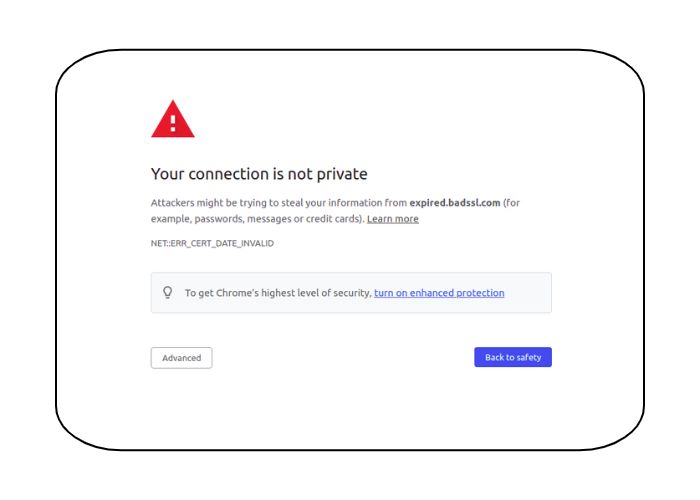
Task: Click the Your connection is not private heading
Action: pos(259,174)
